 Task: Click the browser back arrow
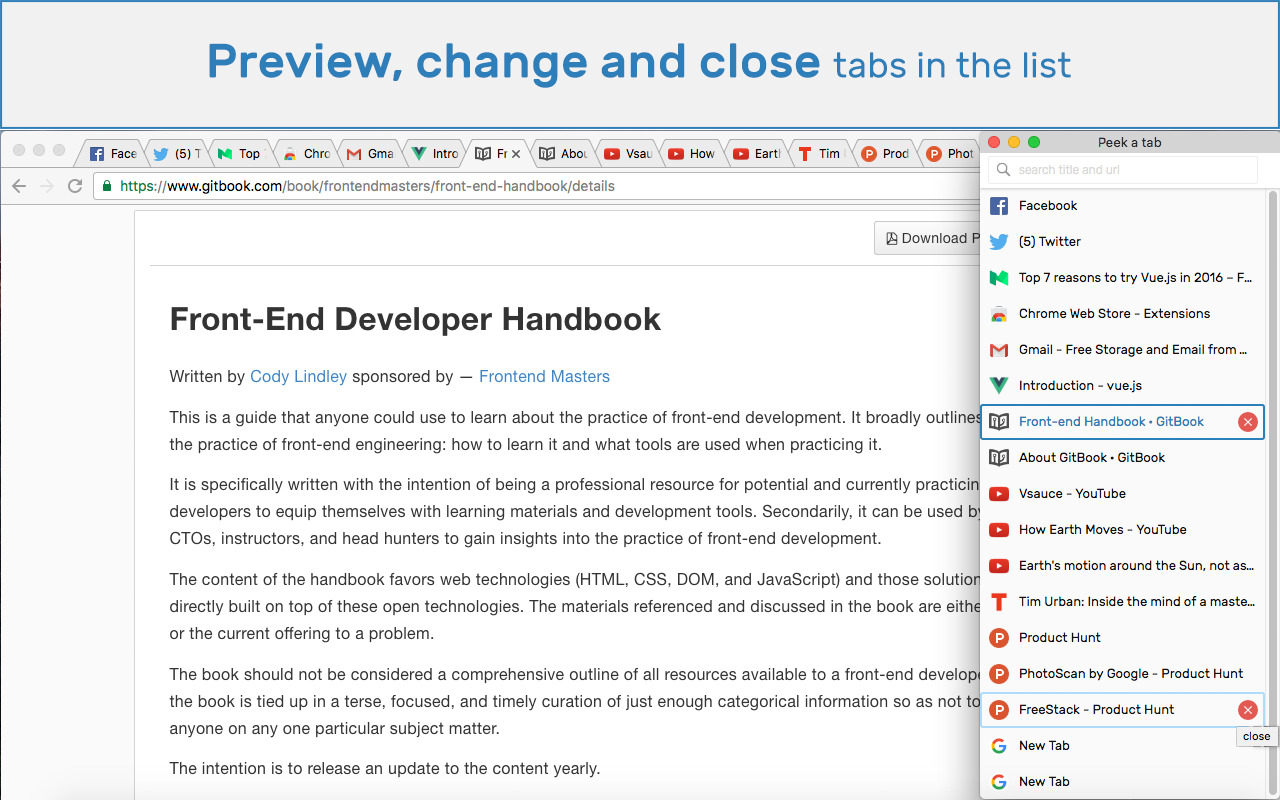click(x=19, y=186)
